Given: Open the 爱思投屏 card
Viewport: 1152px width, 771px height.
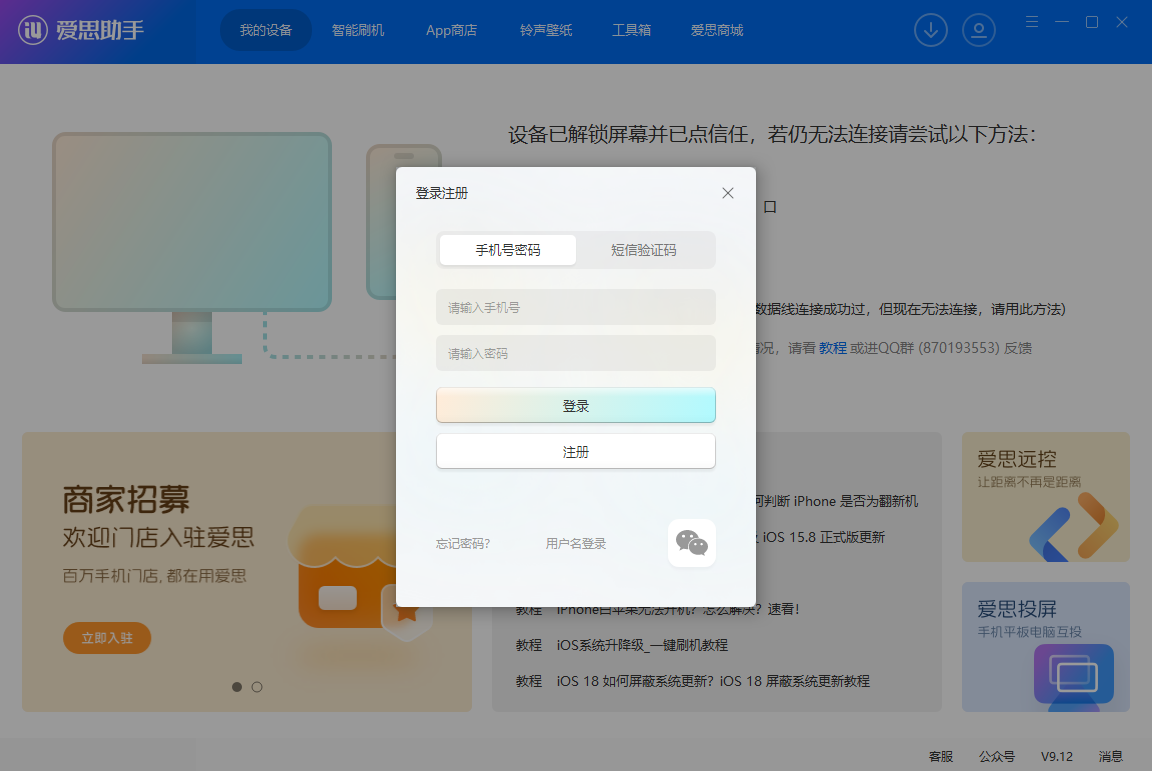Looking at the screenshot, I should click(1045, 647).
